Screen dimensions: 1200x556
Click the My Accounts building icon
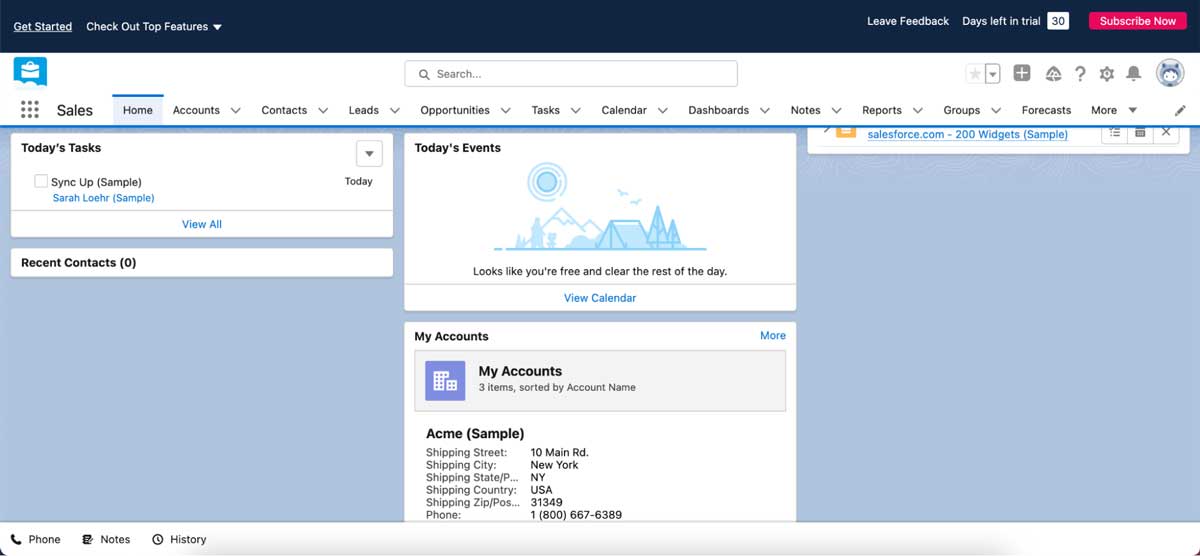tap(445, 381)
